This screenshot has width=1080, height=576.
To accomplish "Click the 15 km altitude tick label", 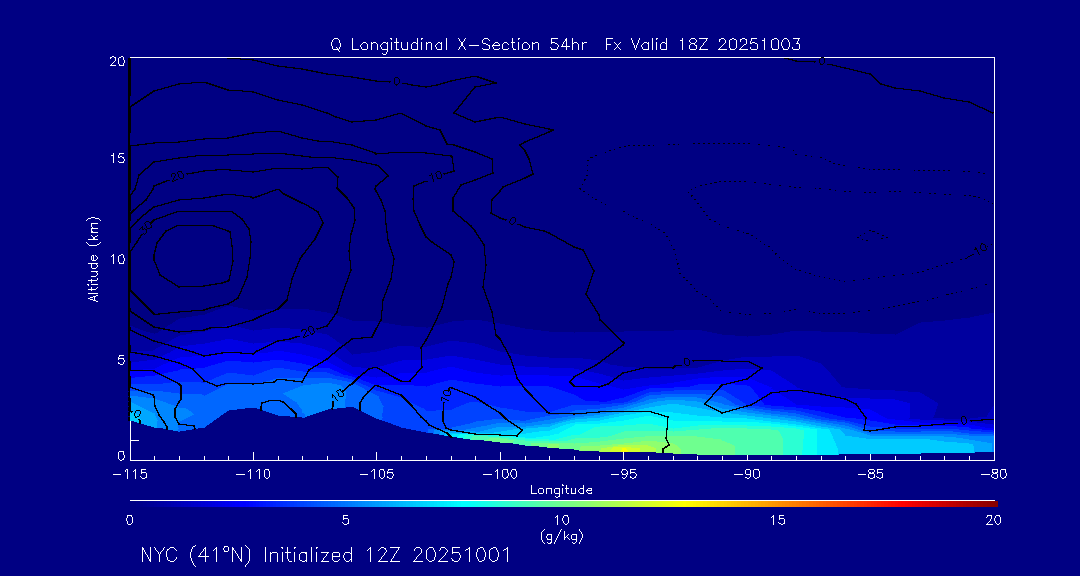I will 115,159.
